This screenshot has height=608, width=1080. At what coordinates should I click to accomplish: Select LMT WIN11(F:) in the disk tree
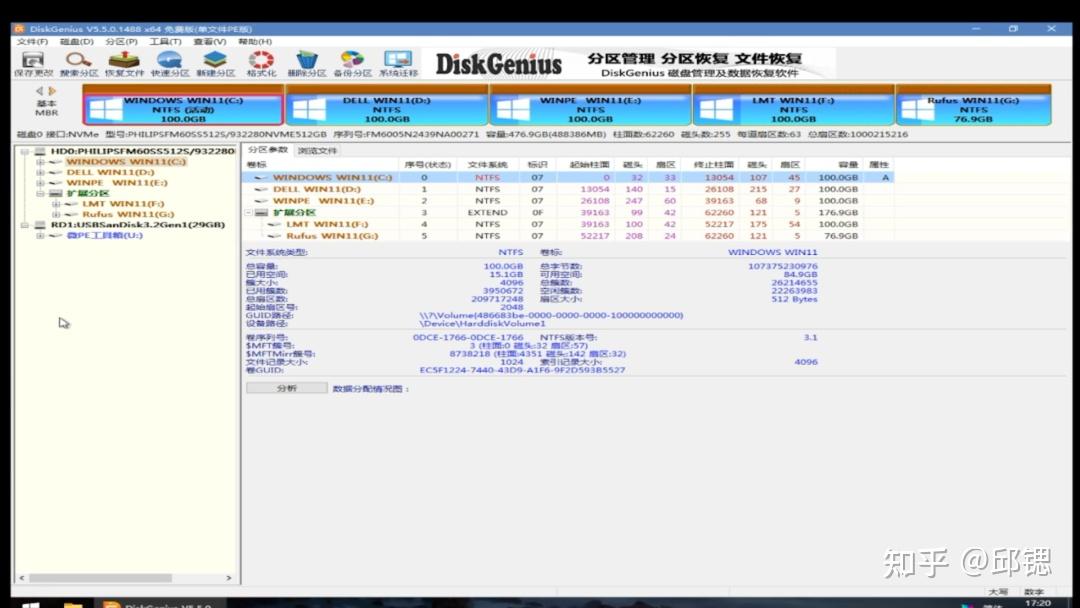[123, 204]
